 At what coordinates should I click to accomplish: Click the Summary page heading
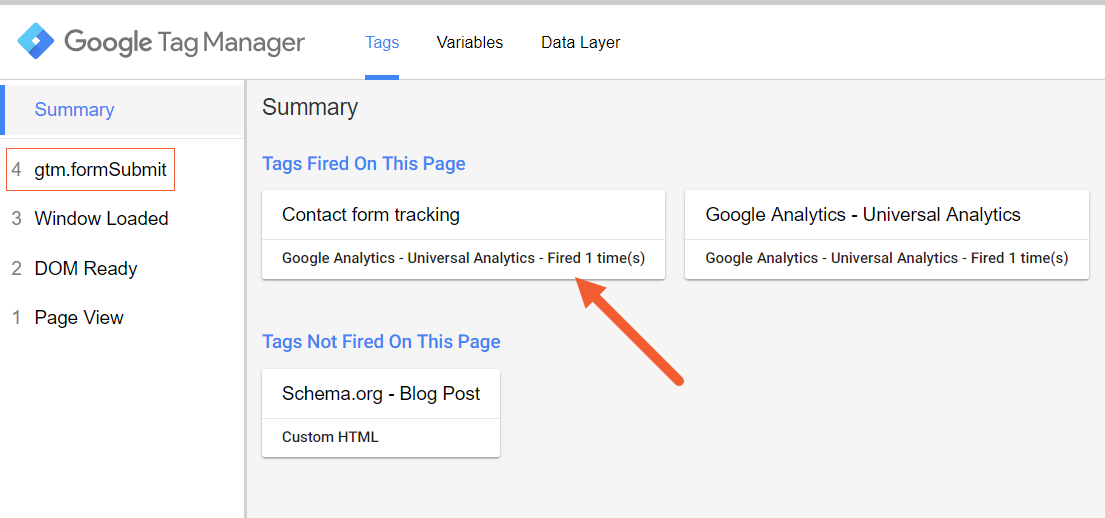pos(310,107)
